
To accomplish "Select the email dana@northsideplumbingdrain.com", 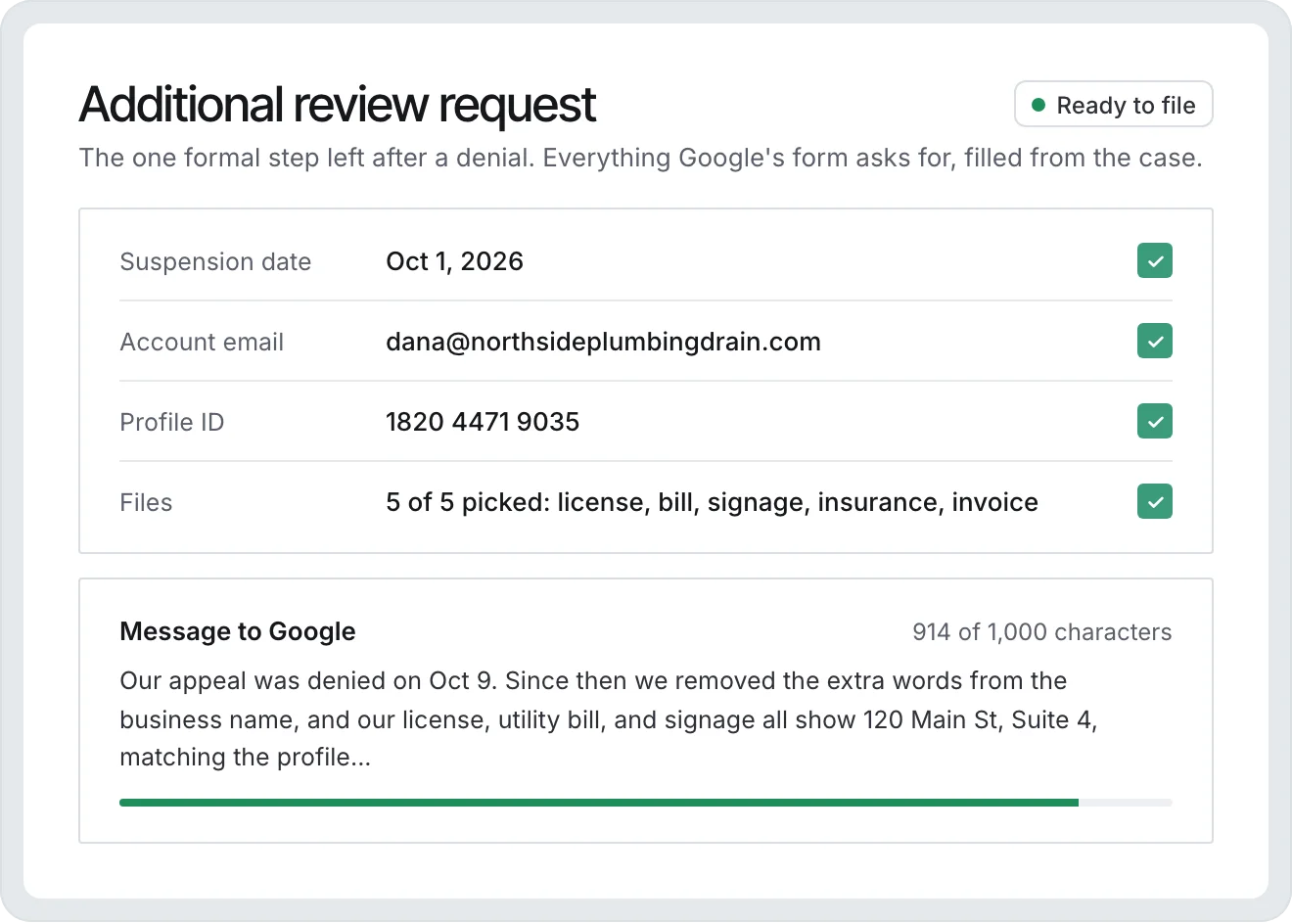I will [x=604, y=342].
